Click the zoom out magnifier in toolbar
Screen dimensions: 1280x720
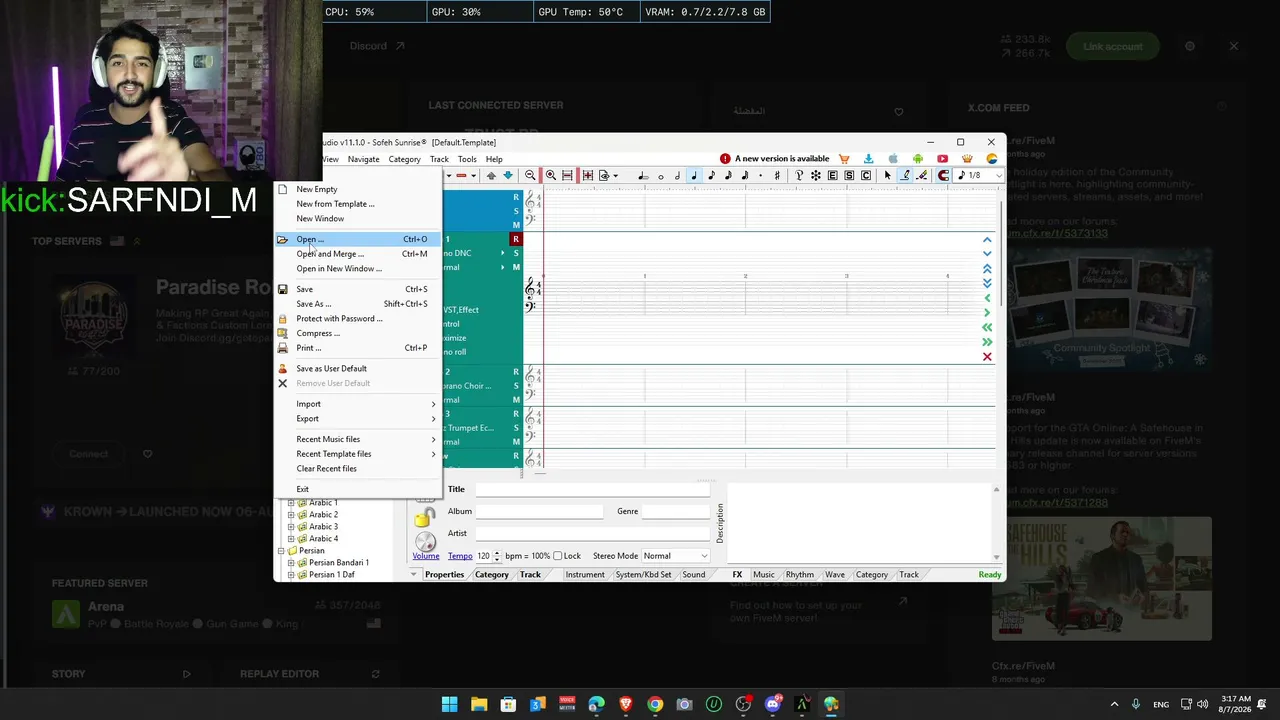[x=530, y=175]
